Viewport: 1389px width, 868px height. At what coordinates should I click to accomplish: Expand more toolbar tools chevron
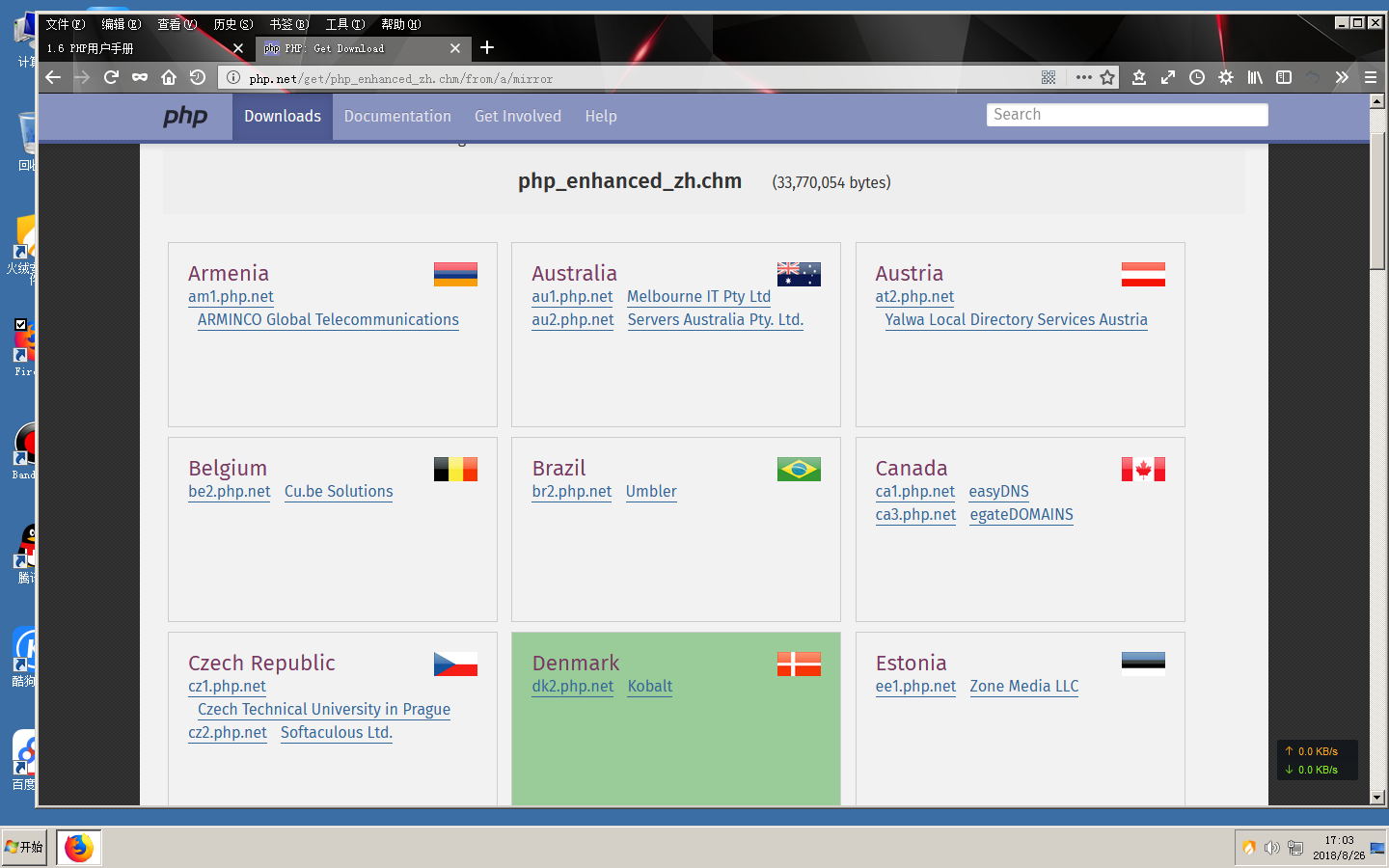(1342, 77)
